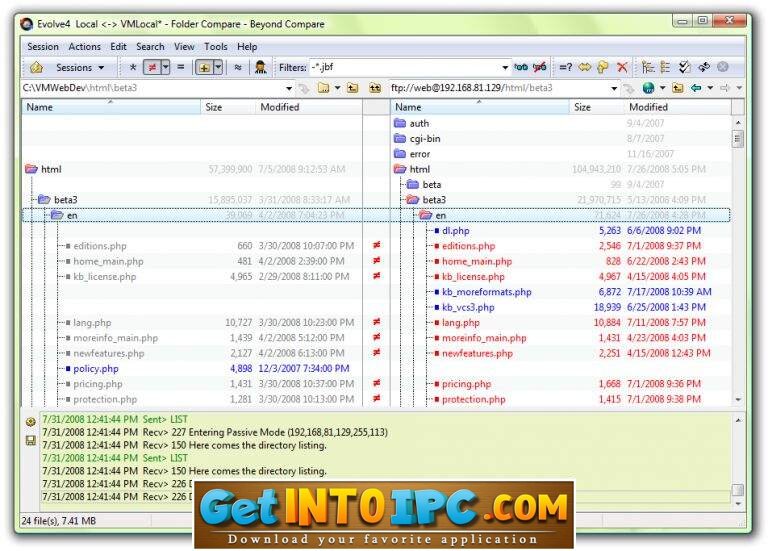This screenshot has height=551, width=768.
Task: Open the left path history dropdown
Action: [289, 88]
